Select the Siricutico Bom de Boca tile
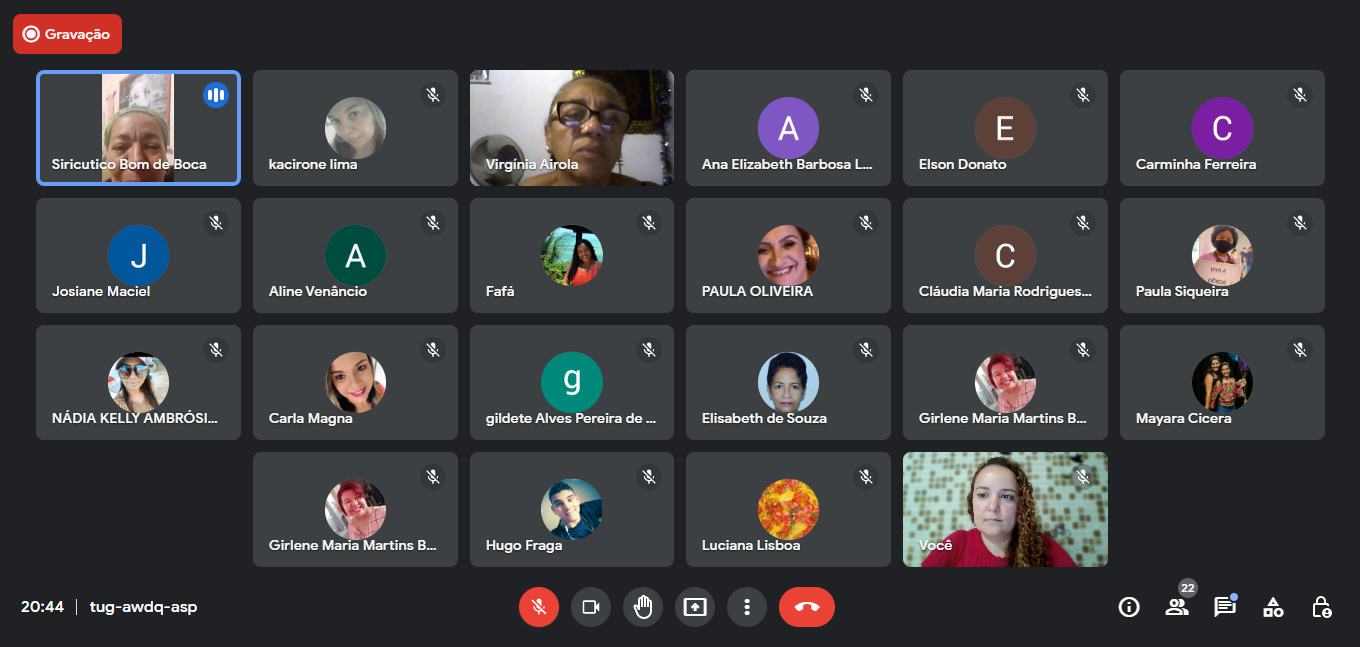Image resolution: width=1360 pixels, height=647 pixels. click(139, 128)
